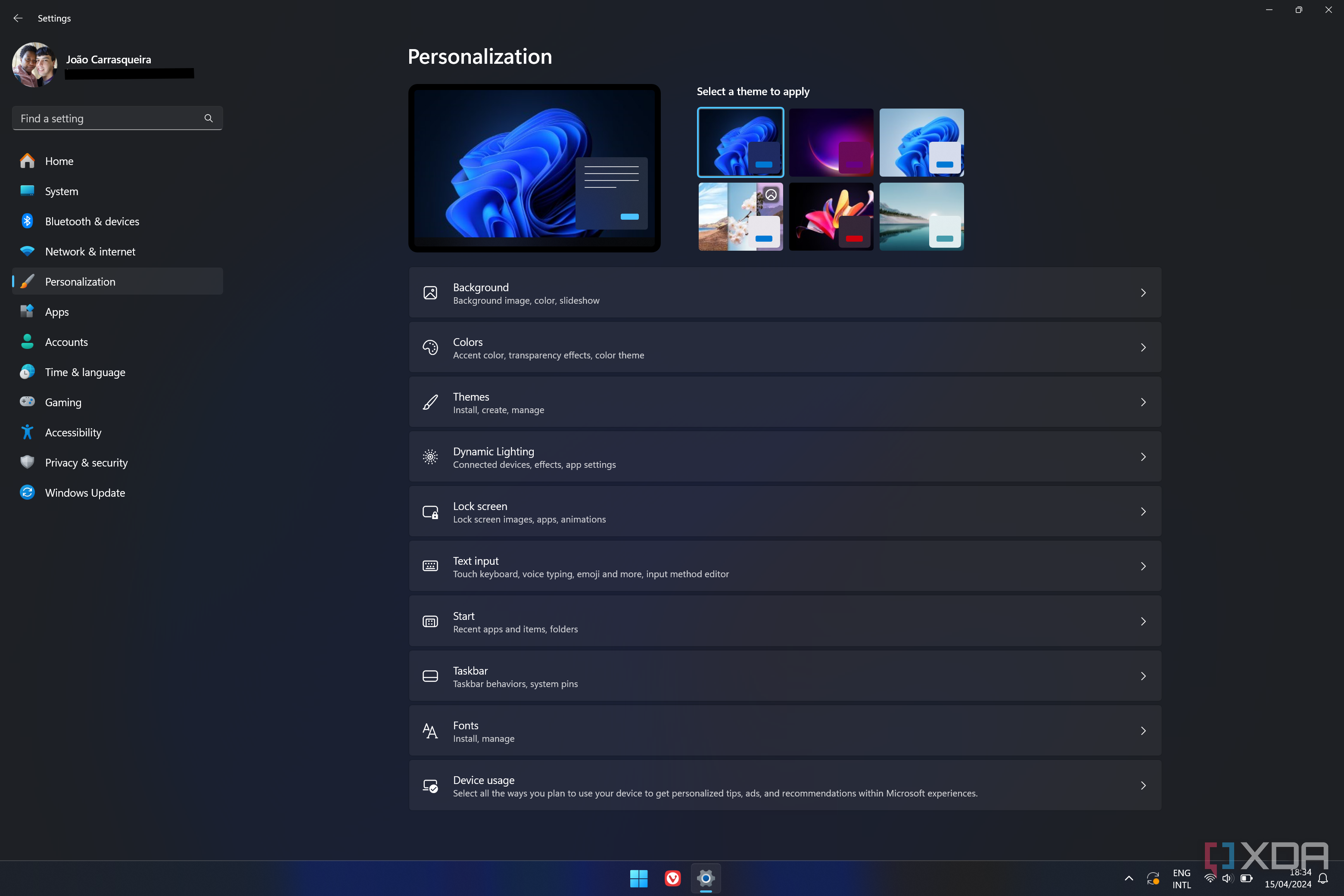Focus the Find a setting field

click(118, 118)
